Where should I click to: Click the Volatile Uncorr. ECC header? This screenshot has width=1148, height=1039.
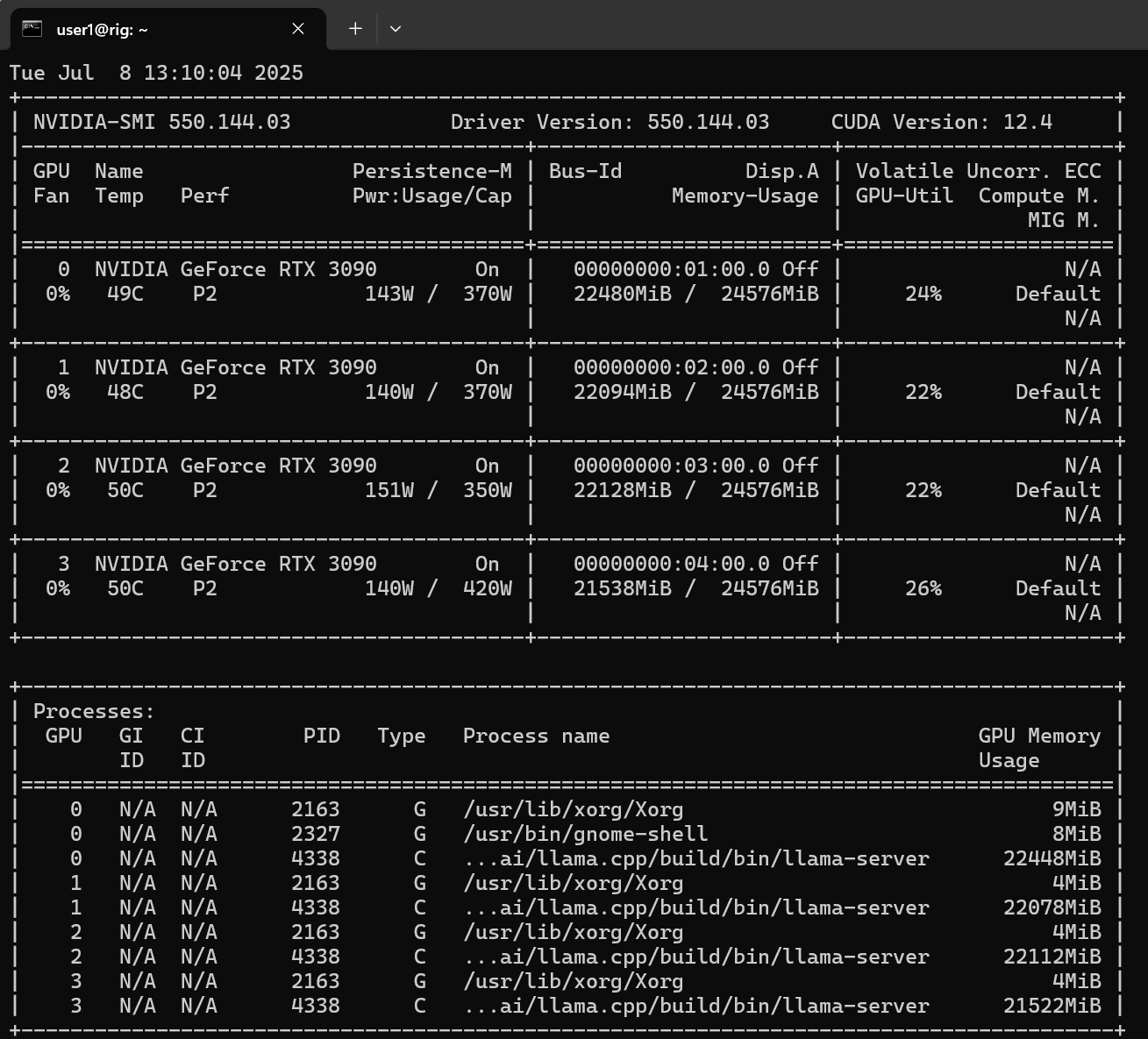click(x=979, y=172)
